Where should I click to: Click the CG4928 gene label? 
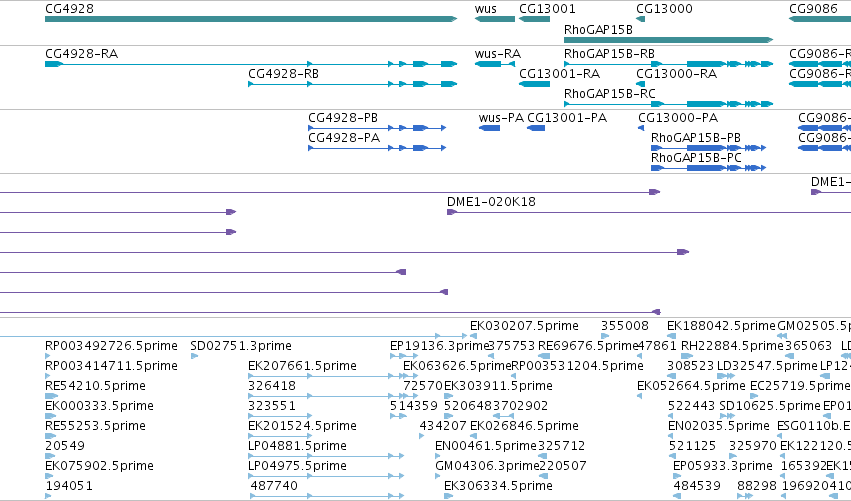69,9
